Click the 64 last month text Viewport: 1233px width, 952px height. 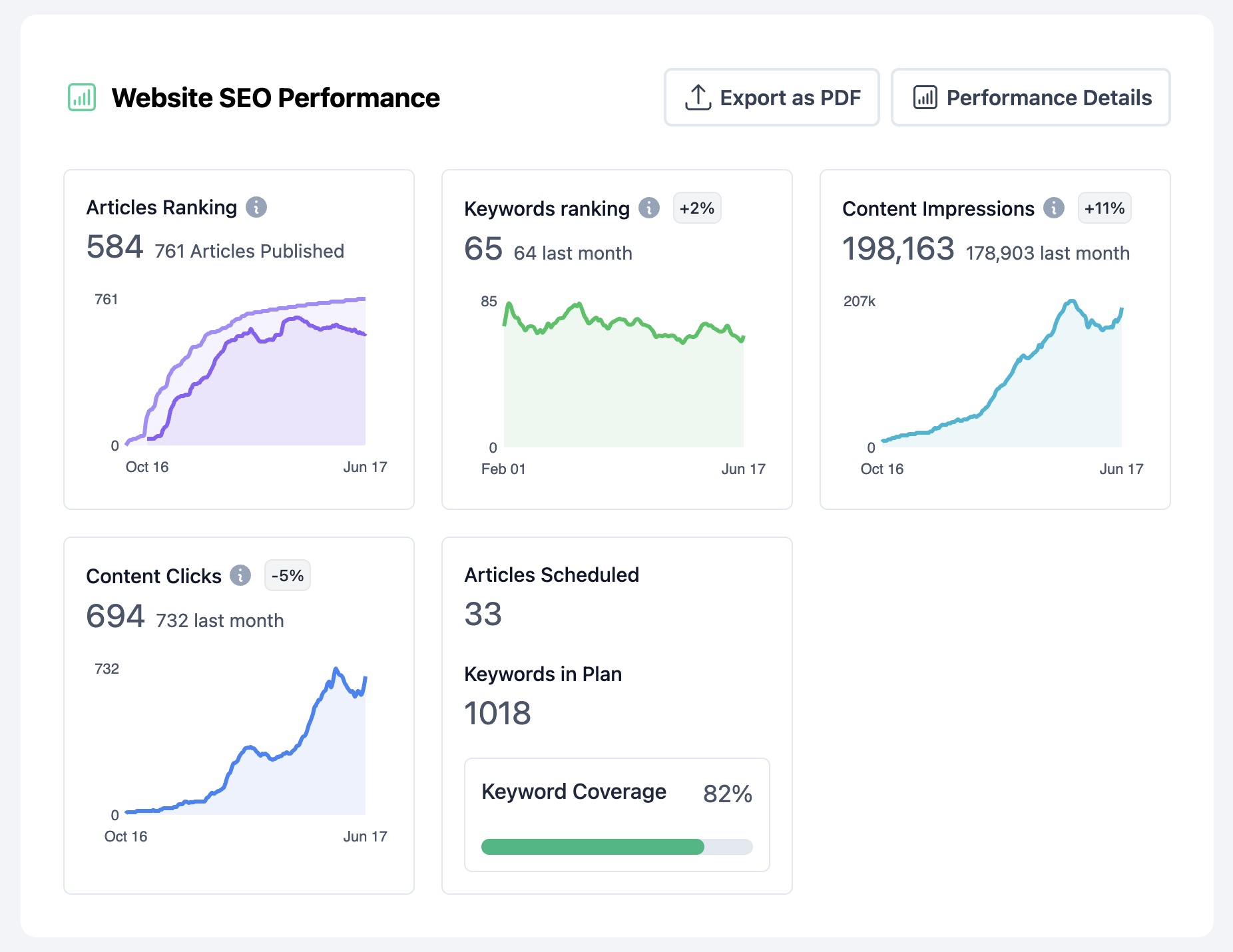(573, 253)
